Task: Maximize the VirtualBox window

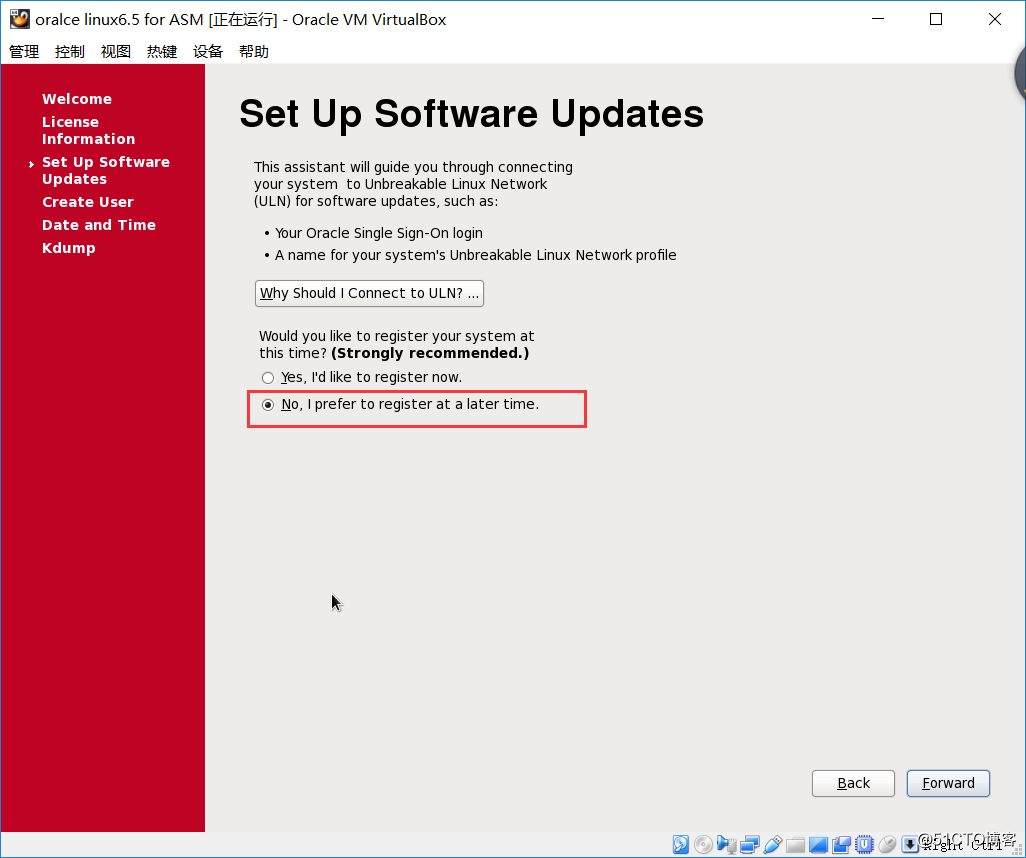Action: (936, 19)
